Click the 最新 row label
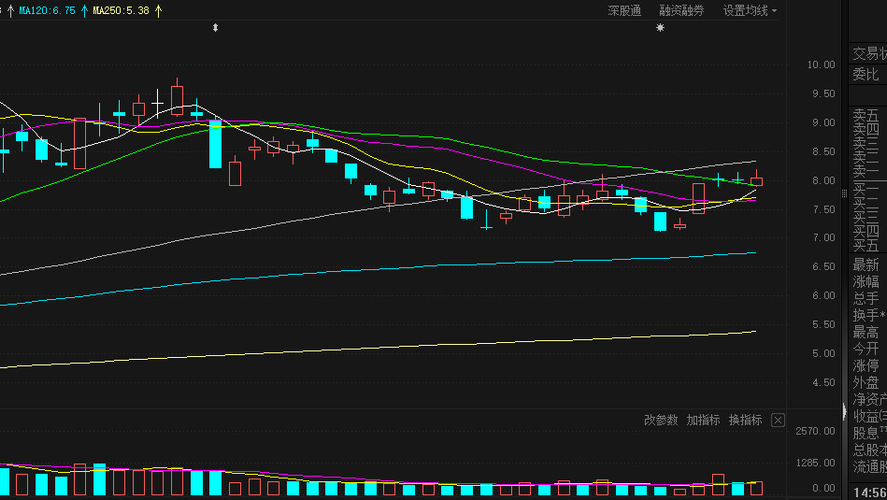The image size is (887, 500). coord(866,264)
